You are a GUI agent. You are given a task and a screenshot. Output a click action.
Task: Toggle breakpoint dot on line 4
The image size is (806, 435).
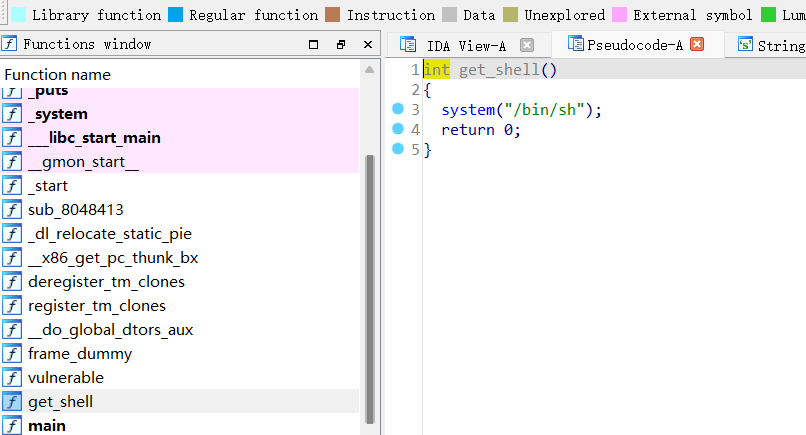tap(398, 129)
